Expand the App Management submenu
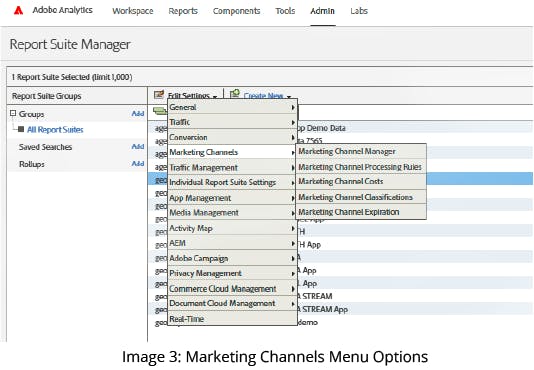 (x=232, y=198)
